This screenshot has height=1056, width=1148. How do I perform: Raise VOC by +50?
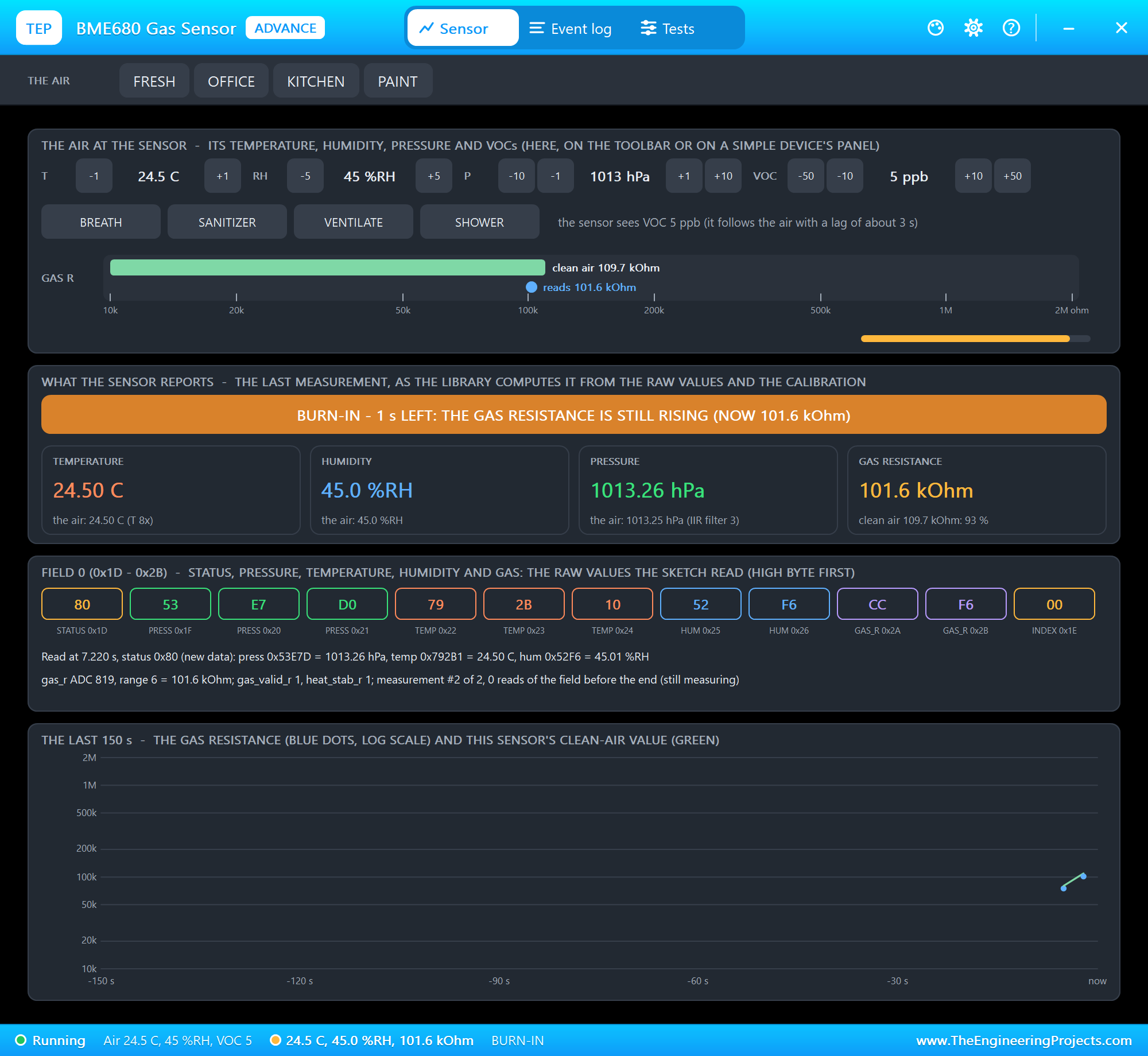1013,176
